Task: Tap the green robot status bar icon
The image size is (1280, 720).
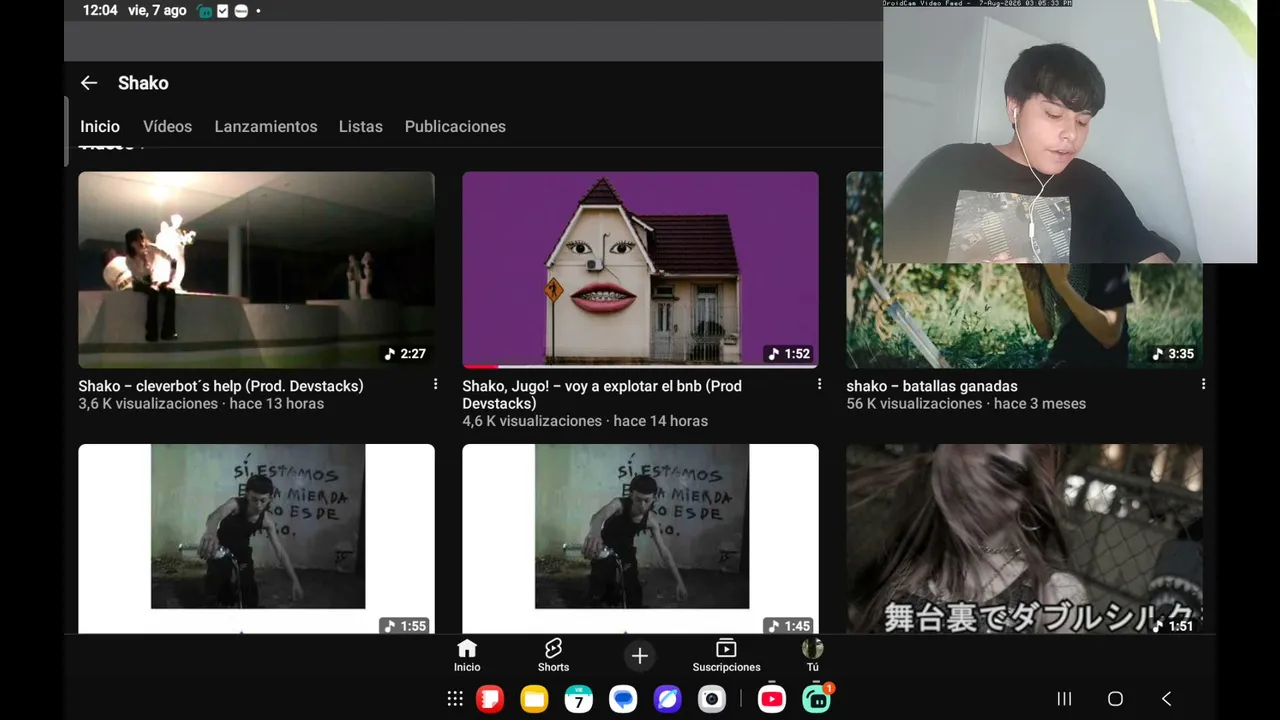Action: tap(205, 11)
